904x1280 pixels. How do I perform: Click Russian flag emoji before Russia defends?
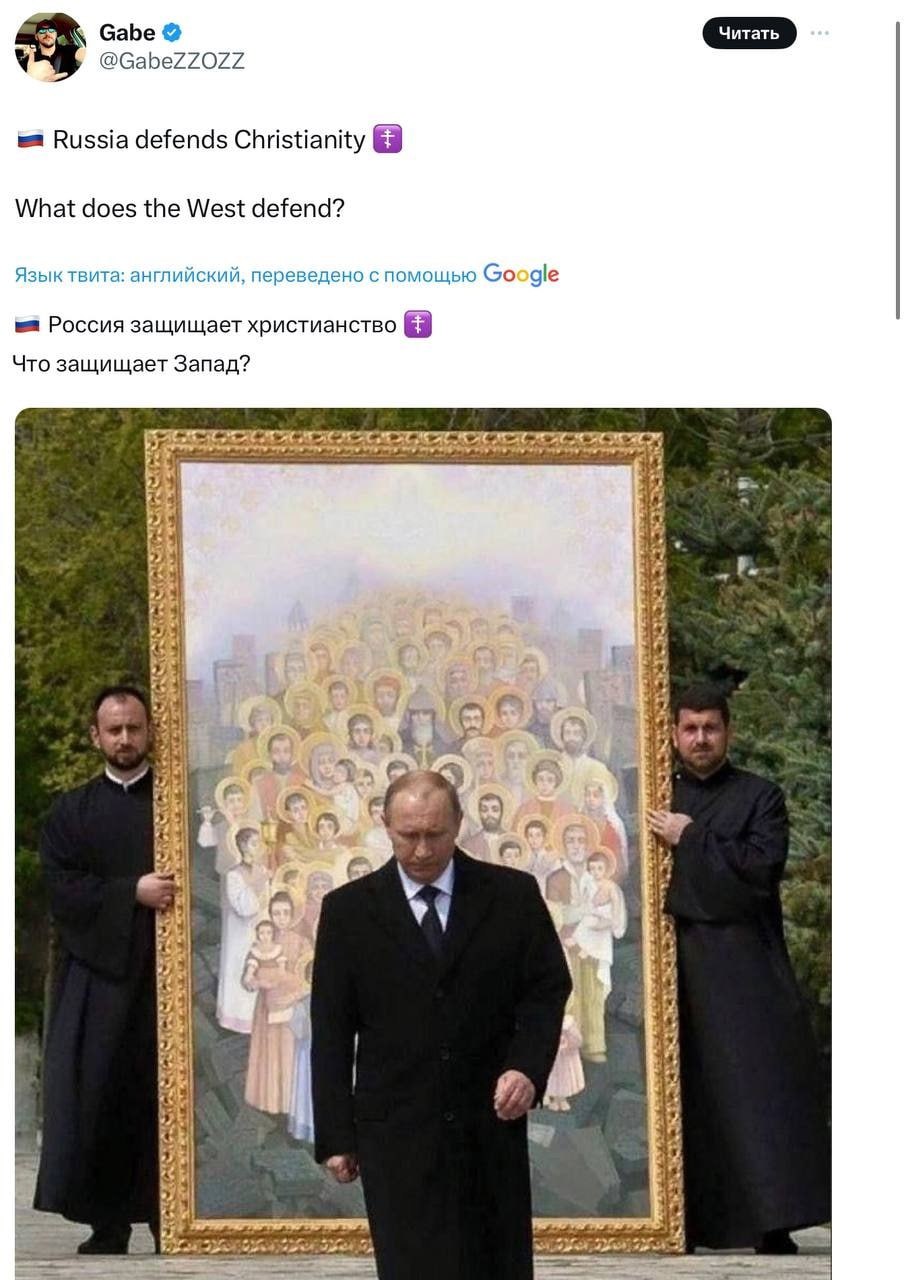click(x=30, y=140)
